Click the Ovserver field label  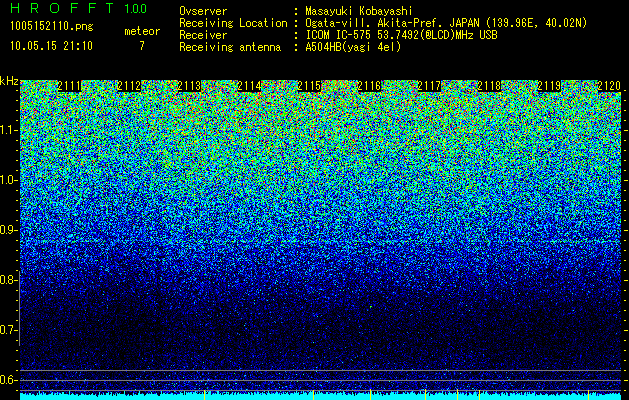(x=203, y=11)
